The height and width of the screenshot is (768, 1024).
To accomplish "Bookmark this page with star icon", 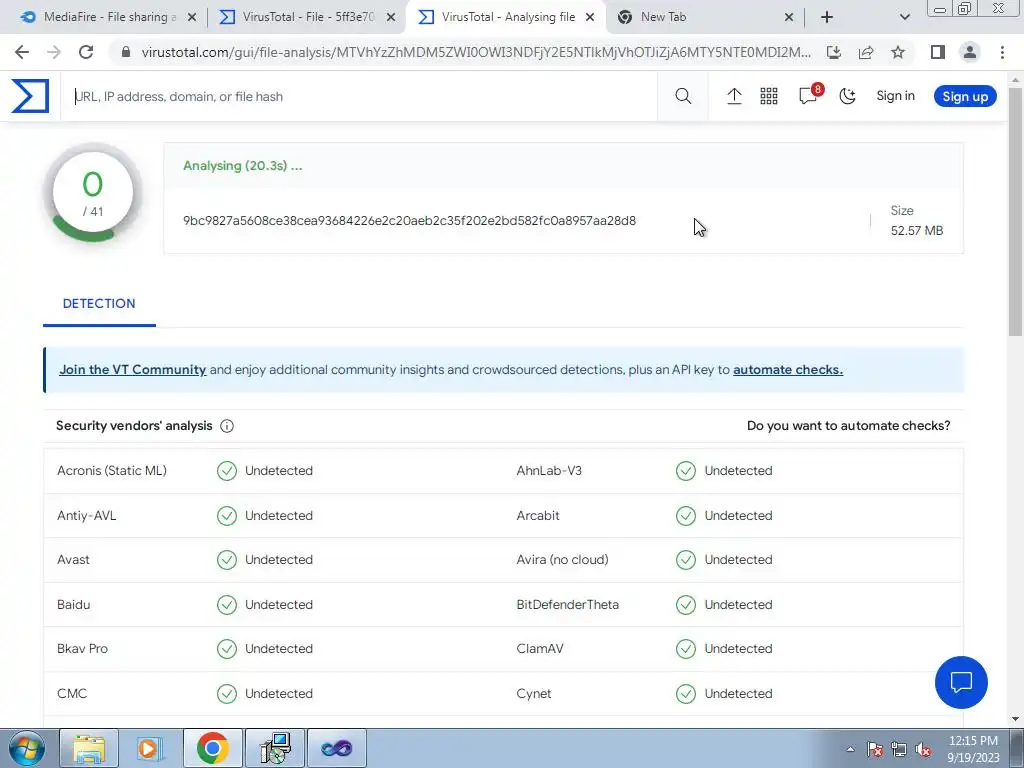I will click(898, 52).
